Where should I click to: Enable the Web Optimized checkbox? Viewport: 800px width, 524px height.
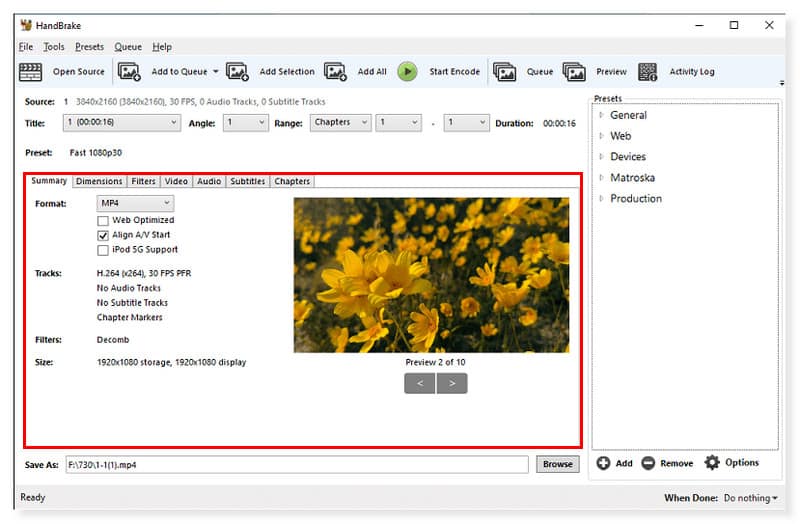click(103, 220)
